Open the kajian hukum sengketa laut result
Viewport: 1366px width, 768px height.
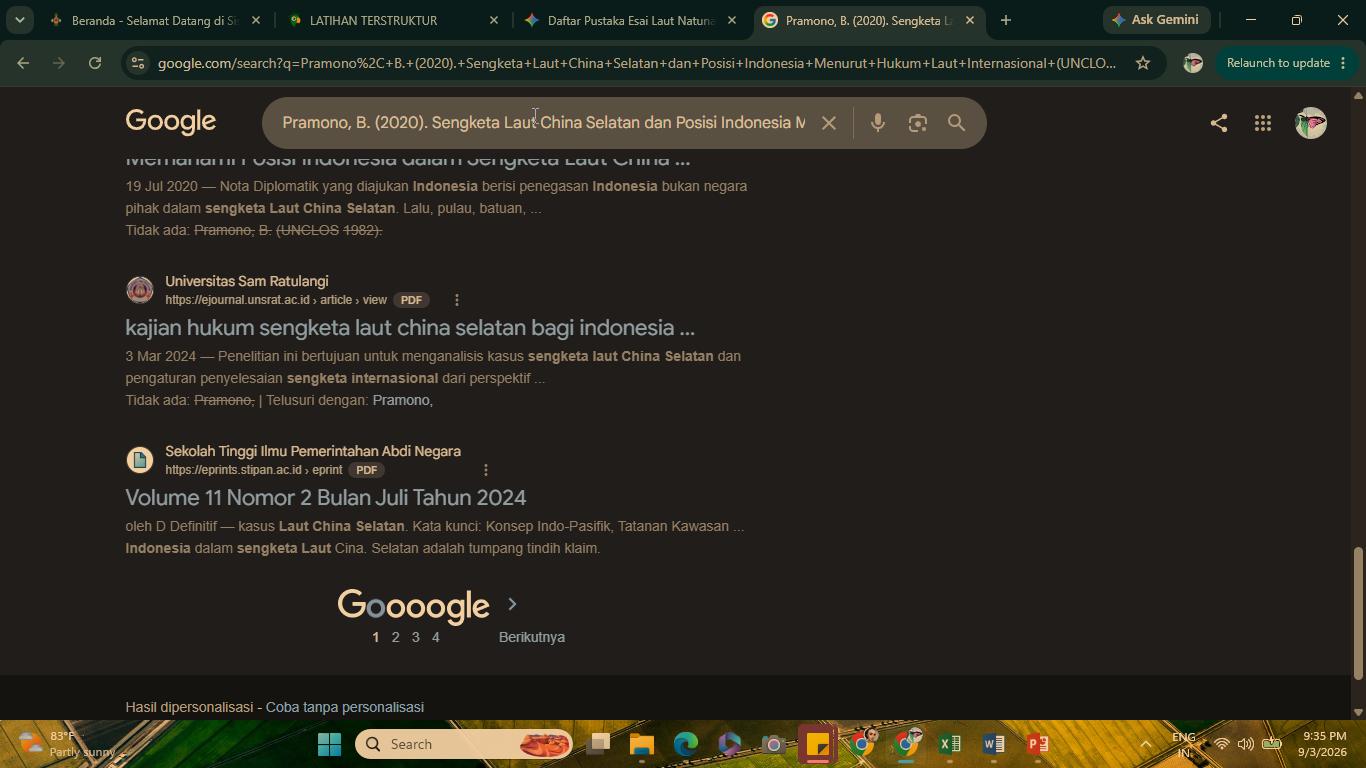point(410,328)
